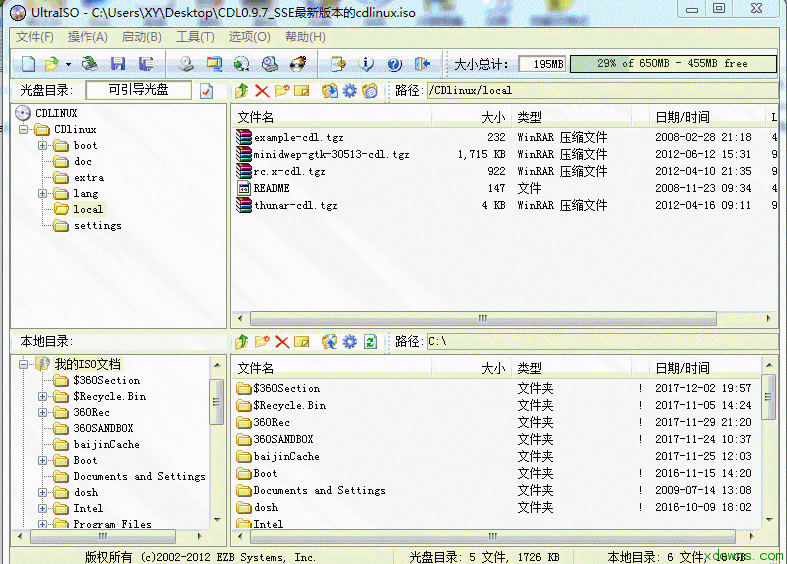Select the README file in disc list
This screenshot has width=787, height=564.
point(272,189)
